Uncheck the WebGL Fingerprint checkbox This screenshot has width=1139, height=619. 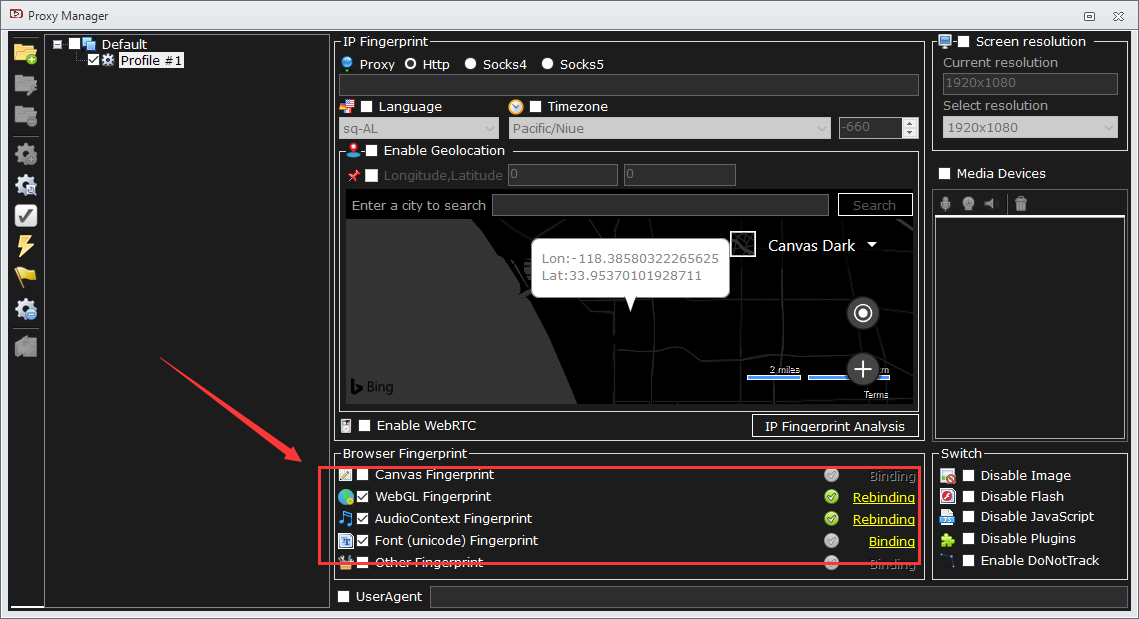(363, 497)
